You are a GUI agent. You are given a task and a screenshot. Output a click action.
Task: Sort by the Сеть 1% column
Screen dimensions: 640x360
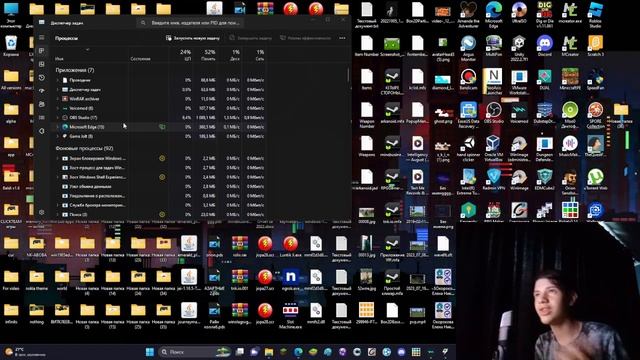(x=260, y=55)
